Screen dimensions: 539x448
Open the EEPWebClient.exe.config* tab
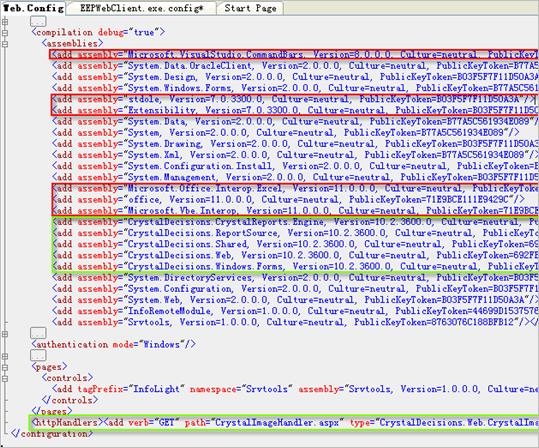pos(141,8)
